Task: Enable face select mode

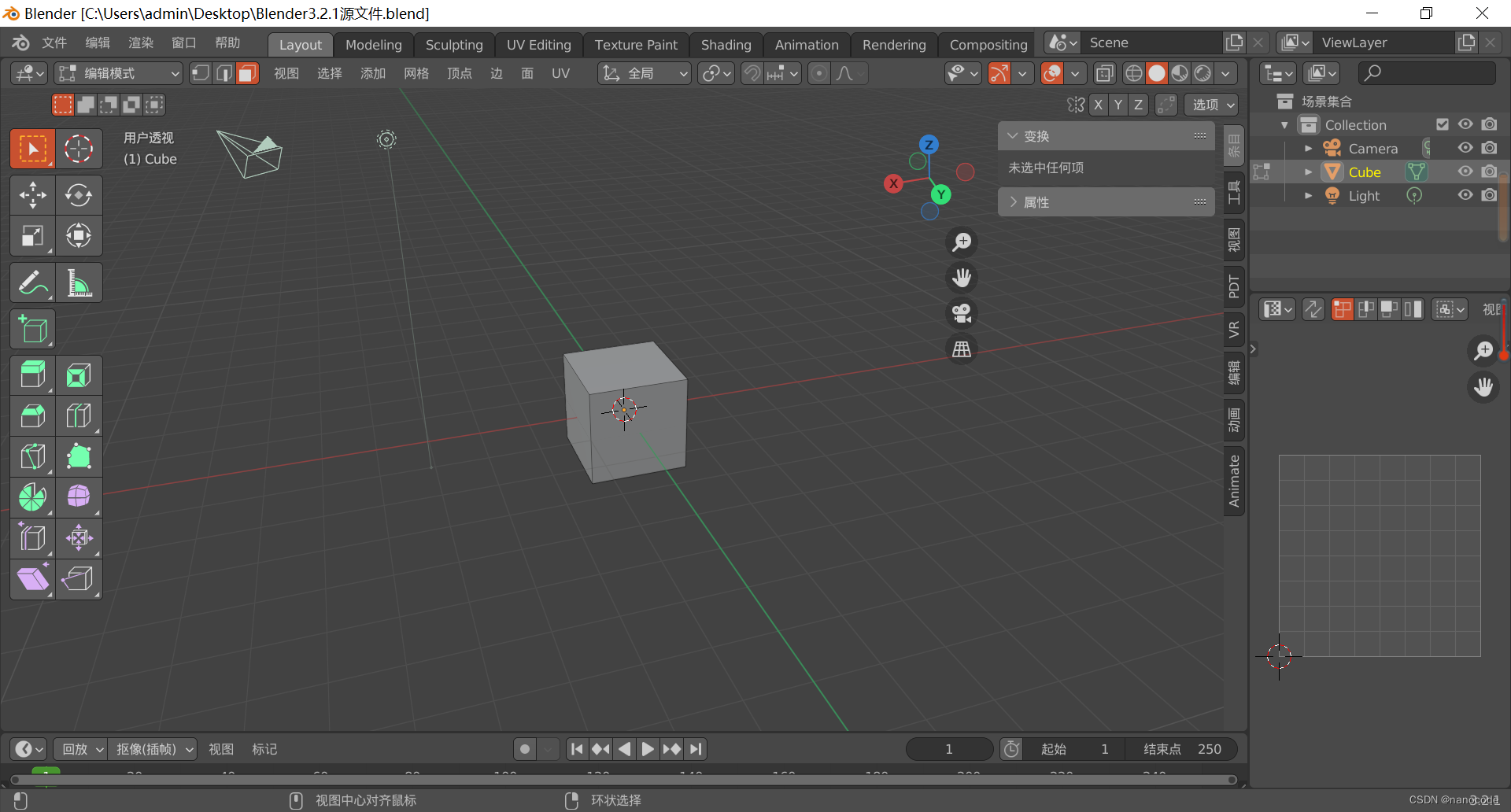Action: click(247, 74)
